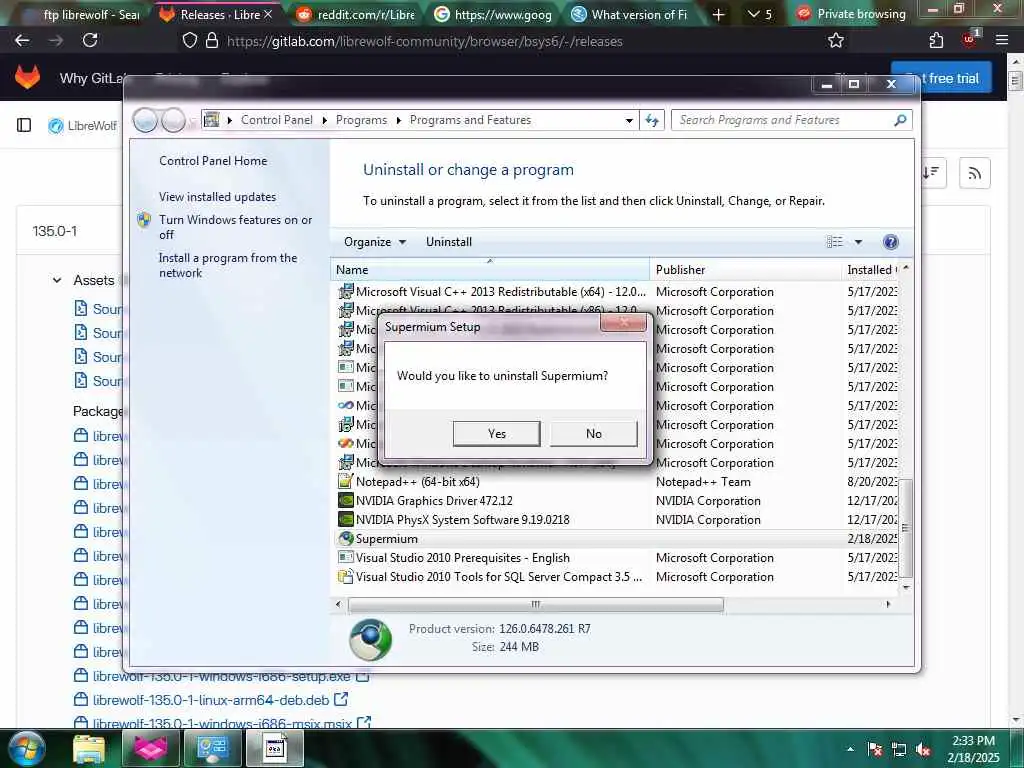Open Control Panel Home link
1024x768 pixels.
pyautogui.click(x=213, y=161)
